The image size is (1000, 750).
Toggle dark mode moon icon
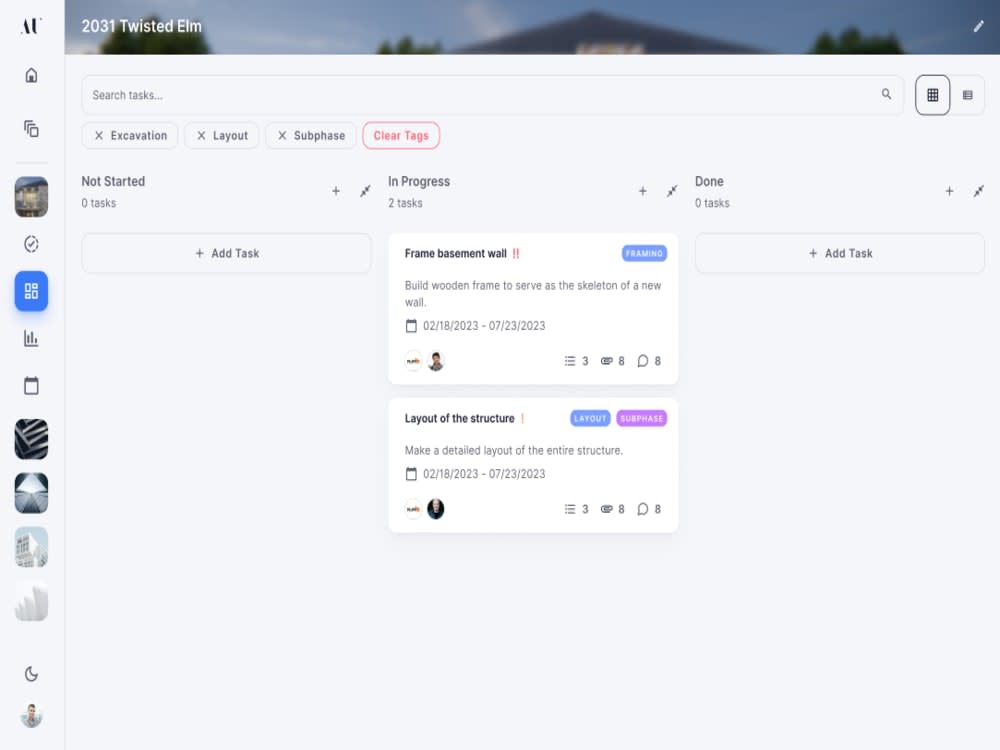click(31, 674)
